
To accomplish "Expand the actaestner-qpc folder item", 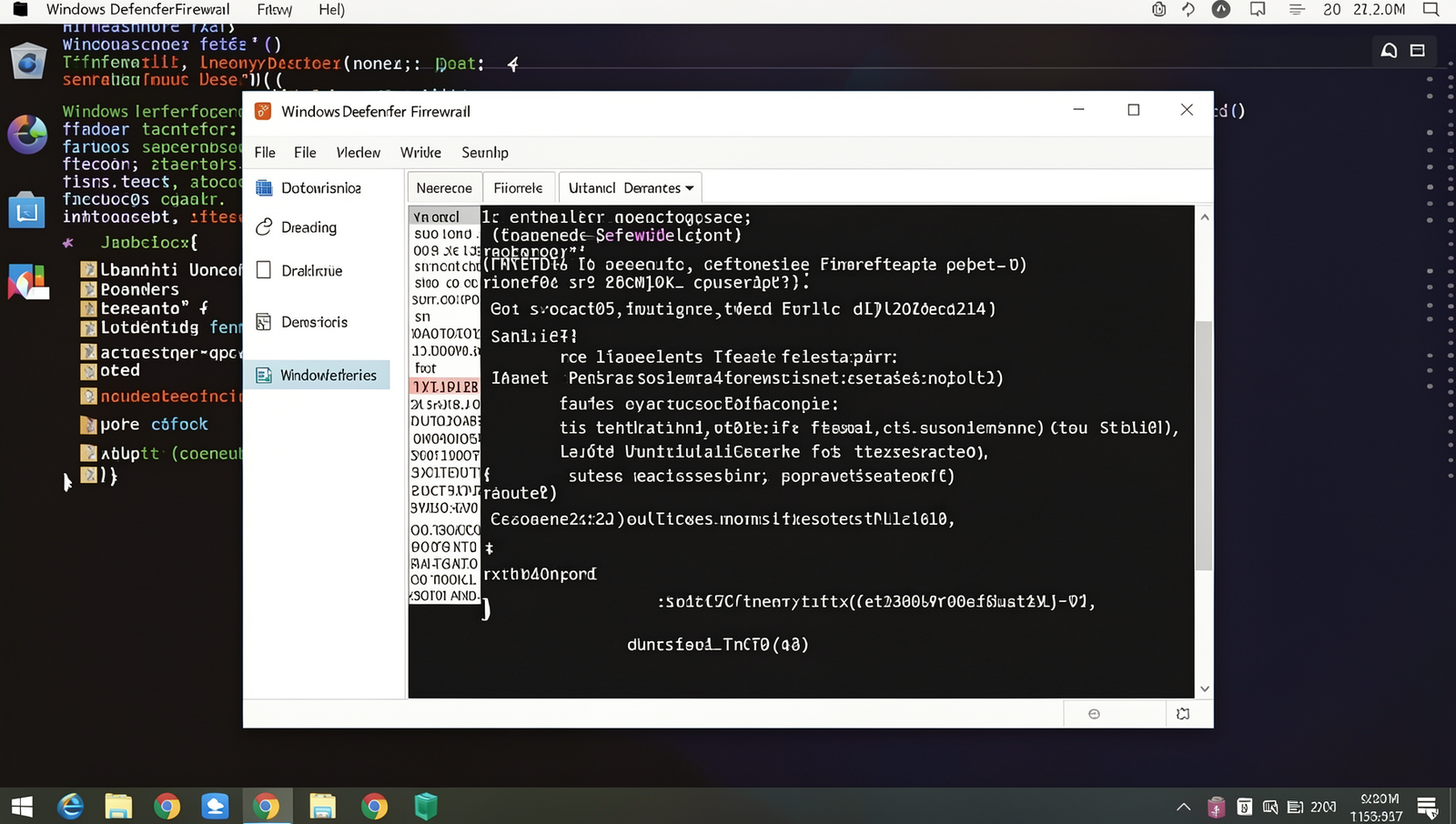I will pos(161,352).
